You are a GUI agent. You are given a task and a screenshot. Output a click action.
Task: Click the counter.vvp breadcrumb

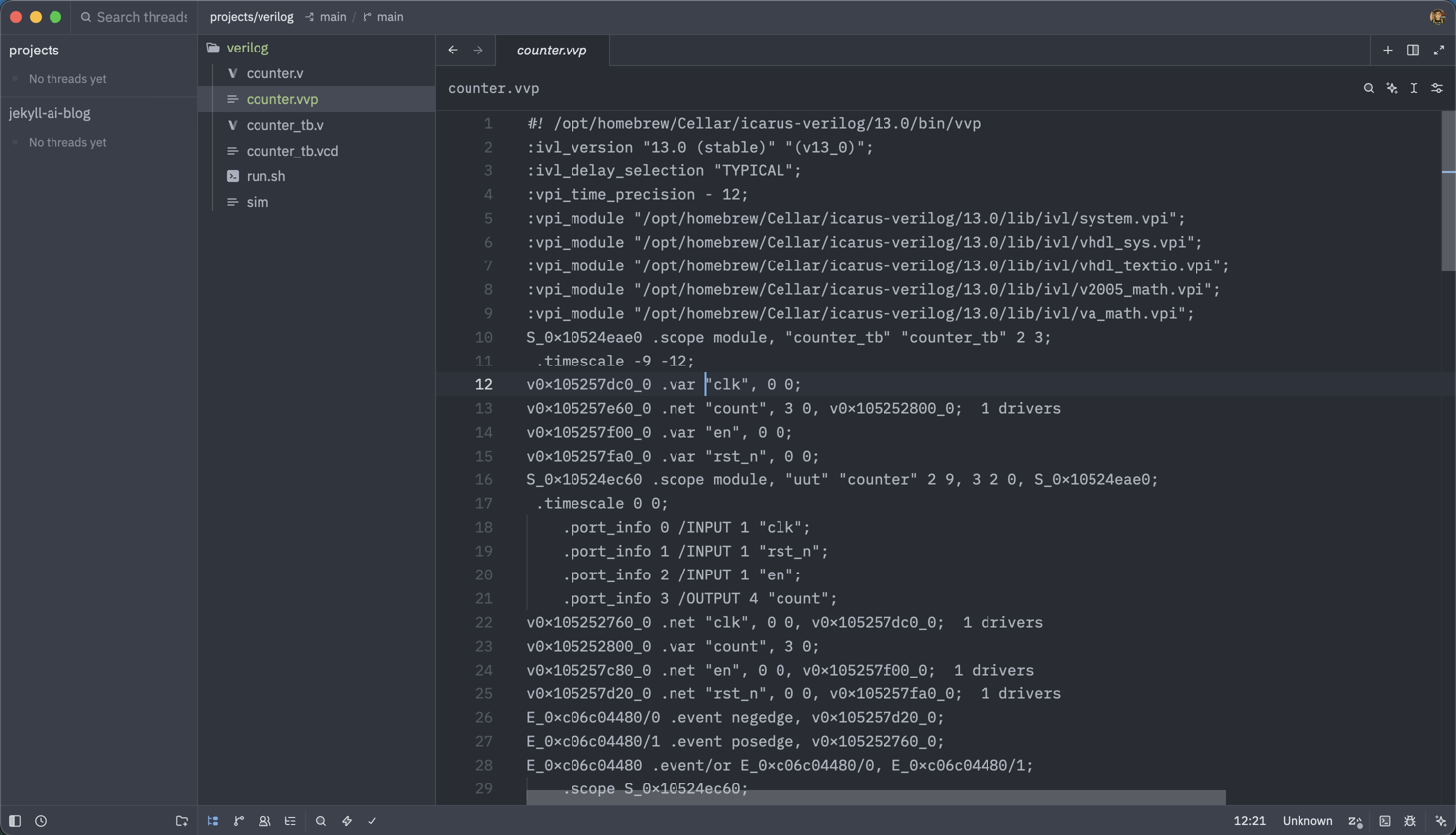click(x=493, y=88)
